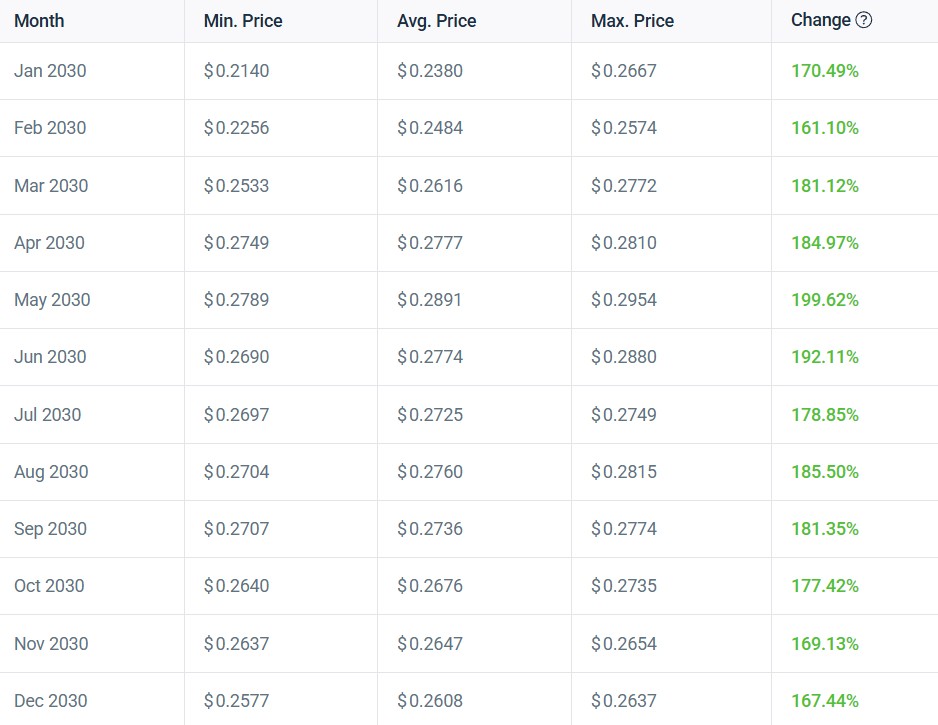Image resolution: width=938 pixels, height=725 pixels.
Task: Select the Dec 2030 month label
Action: [52, 700]
